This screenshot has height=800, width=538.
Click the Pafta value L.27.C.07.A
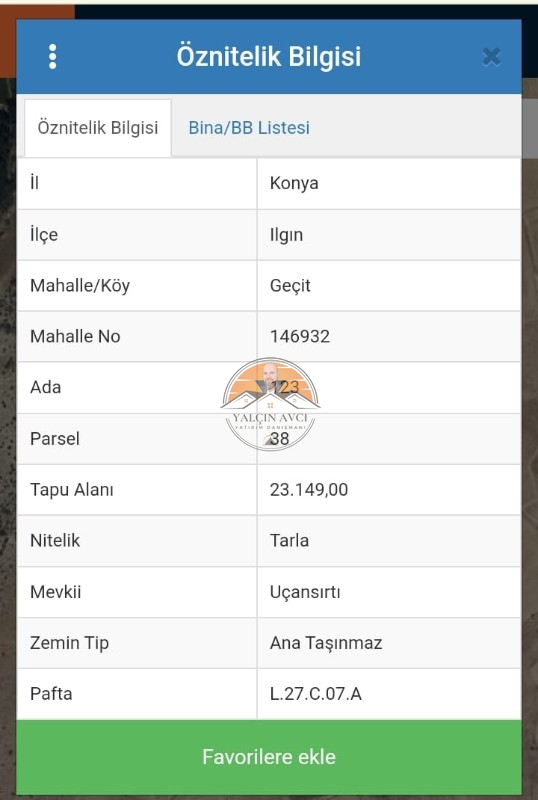315,694
